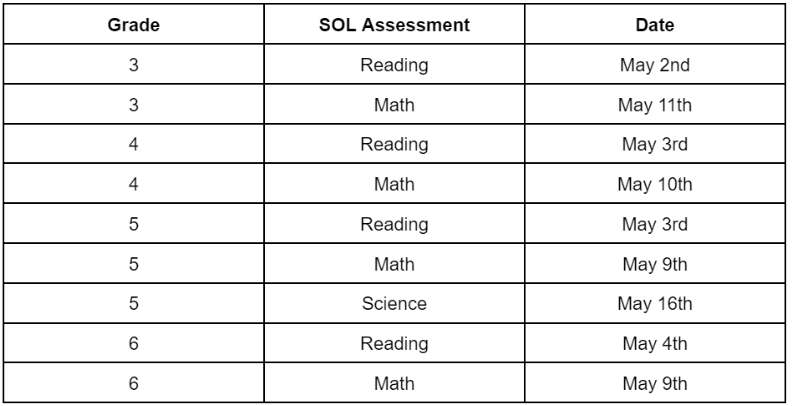Select the "May 2nd" date cell
The height and width of the screenshot is (406, 792).
654,65
